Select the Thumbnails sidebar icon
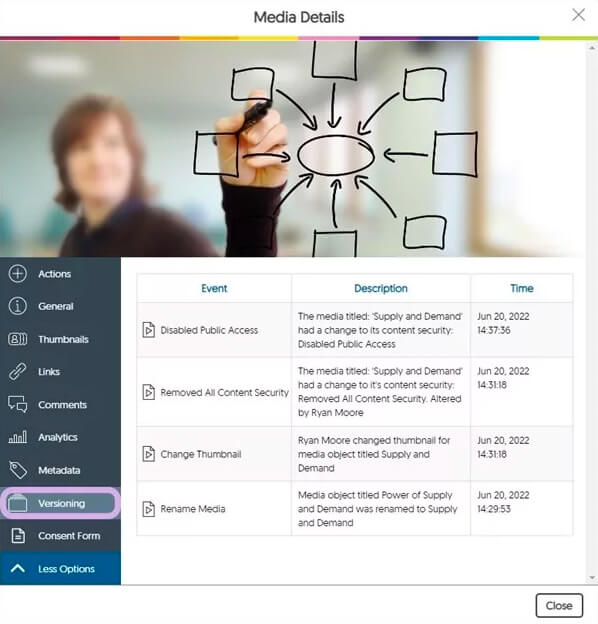The width and height of the screenshot is (598, 624). 18,339
